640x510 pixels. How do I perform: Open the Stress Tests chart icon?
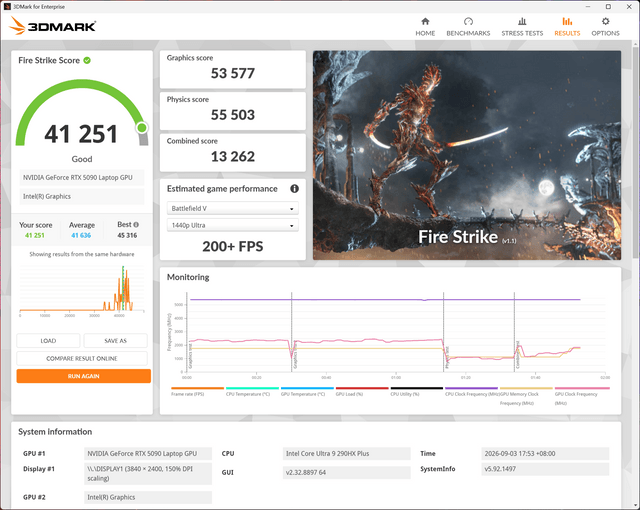522,21
